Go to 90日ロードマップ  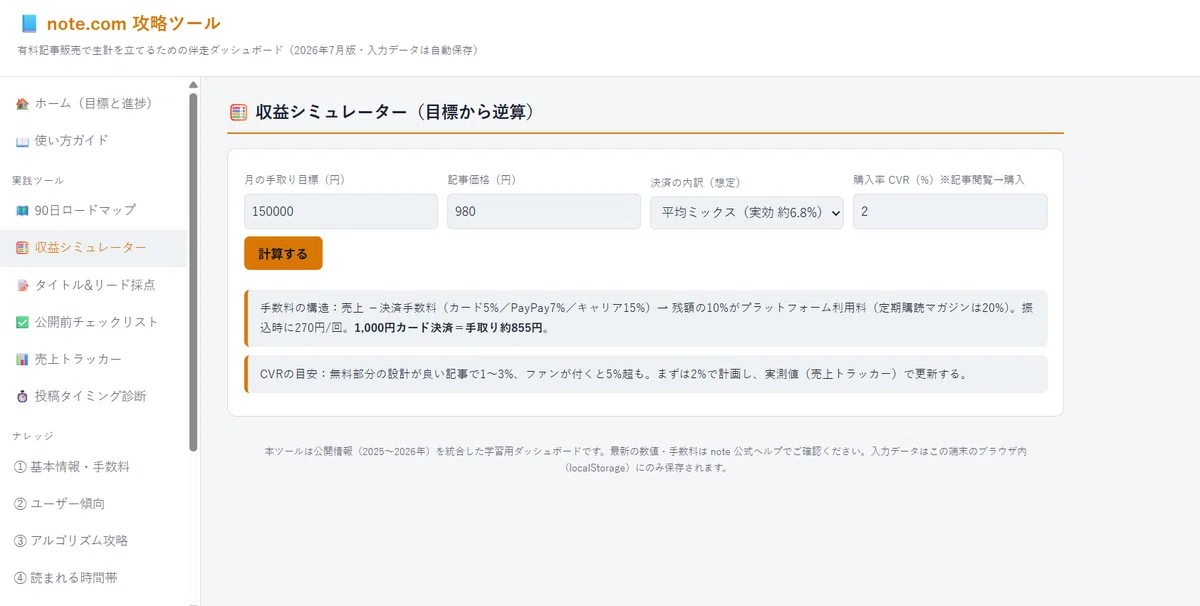93,211
